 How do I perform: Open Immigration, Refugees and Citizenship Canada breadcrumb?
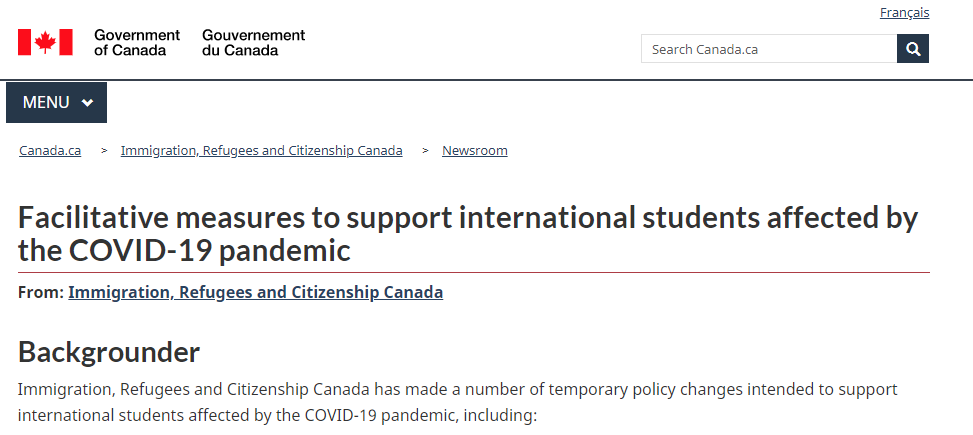[261, 151]
